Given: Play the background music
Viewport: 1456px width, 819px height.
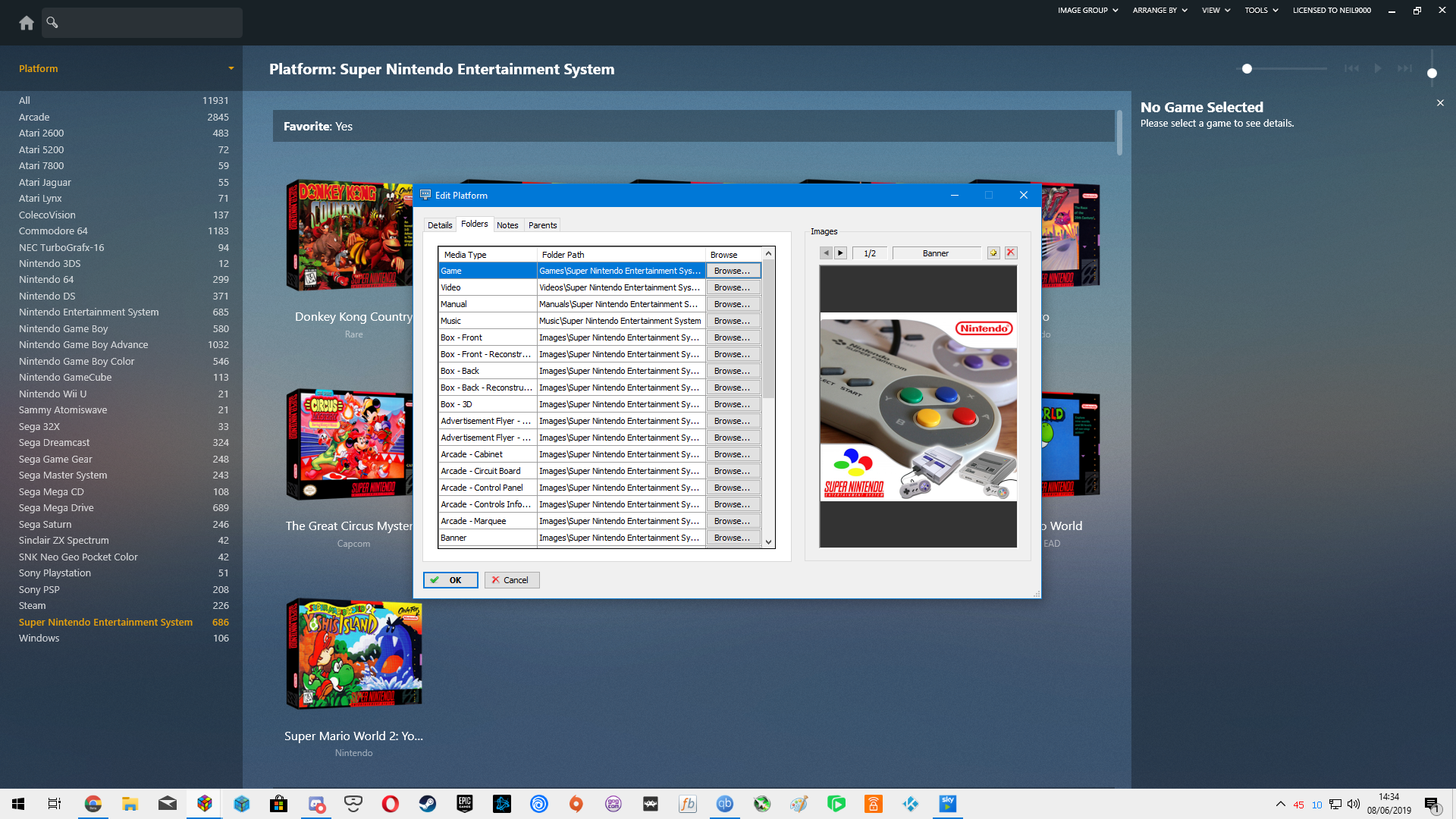Looking at the screenshot, I should (x=1378, y=68).
